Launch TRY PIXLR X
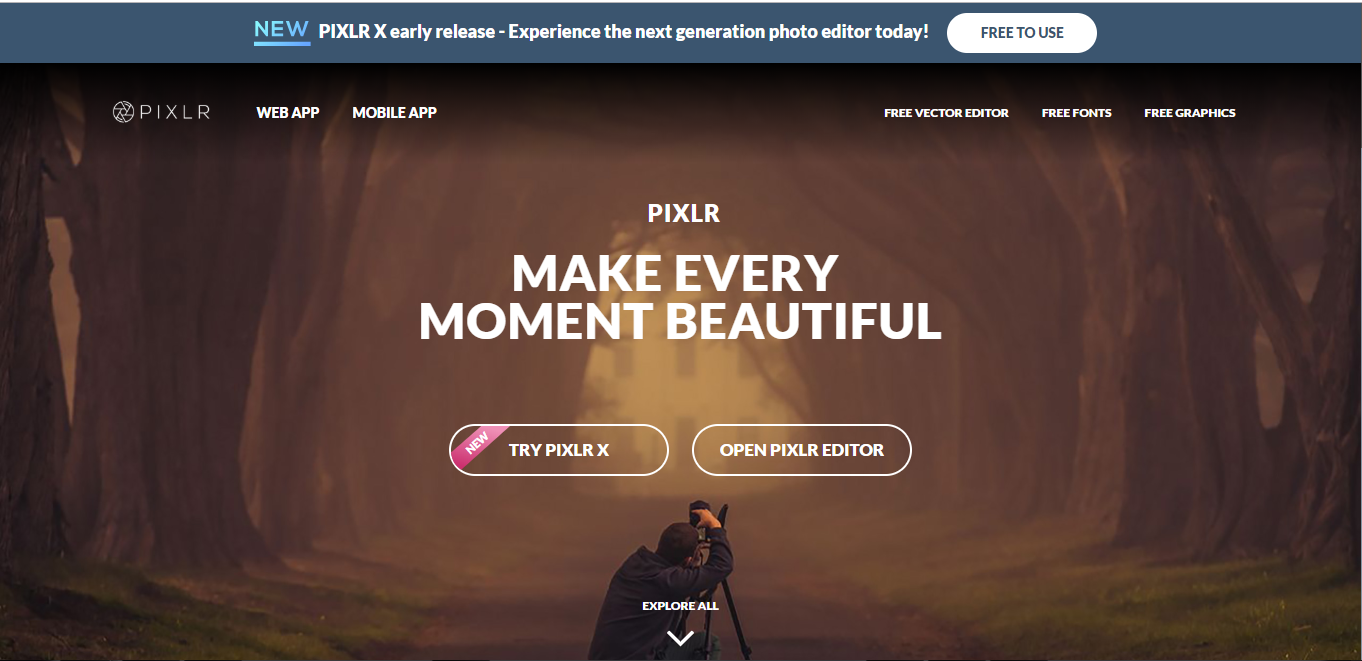This screenshot has height=661, width=1362. coord(559,450)
